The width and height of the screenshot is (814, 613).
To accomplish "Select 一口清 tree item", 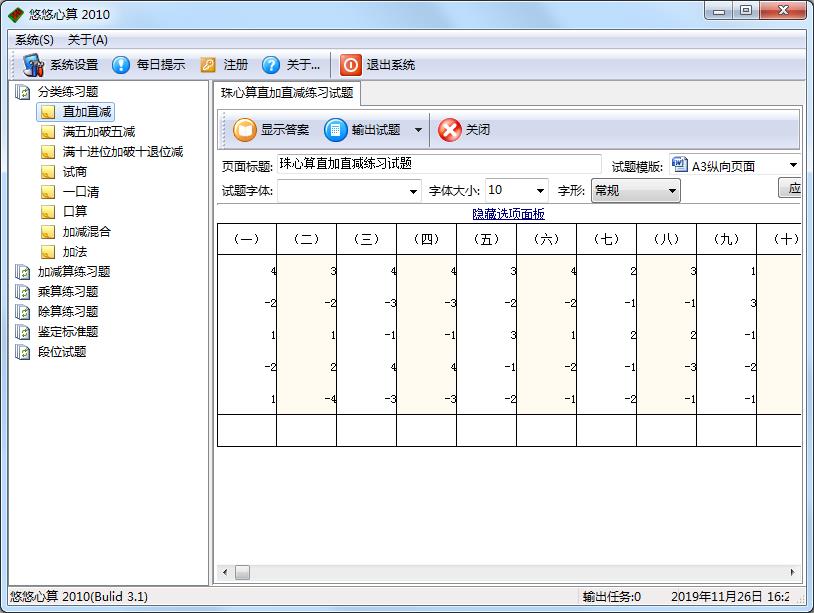I will pyautogui.click(x=81, y=192).
